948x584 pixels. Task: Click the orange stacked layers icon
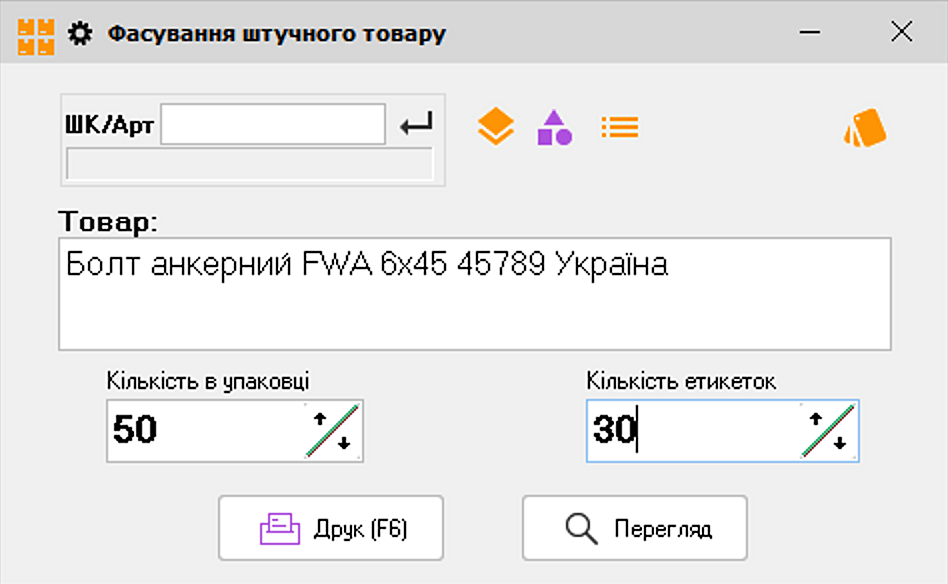point(495,127)
